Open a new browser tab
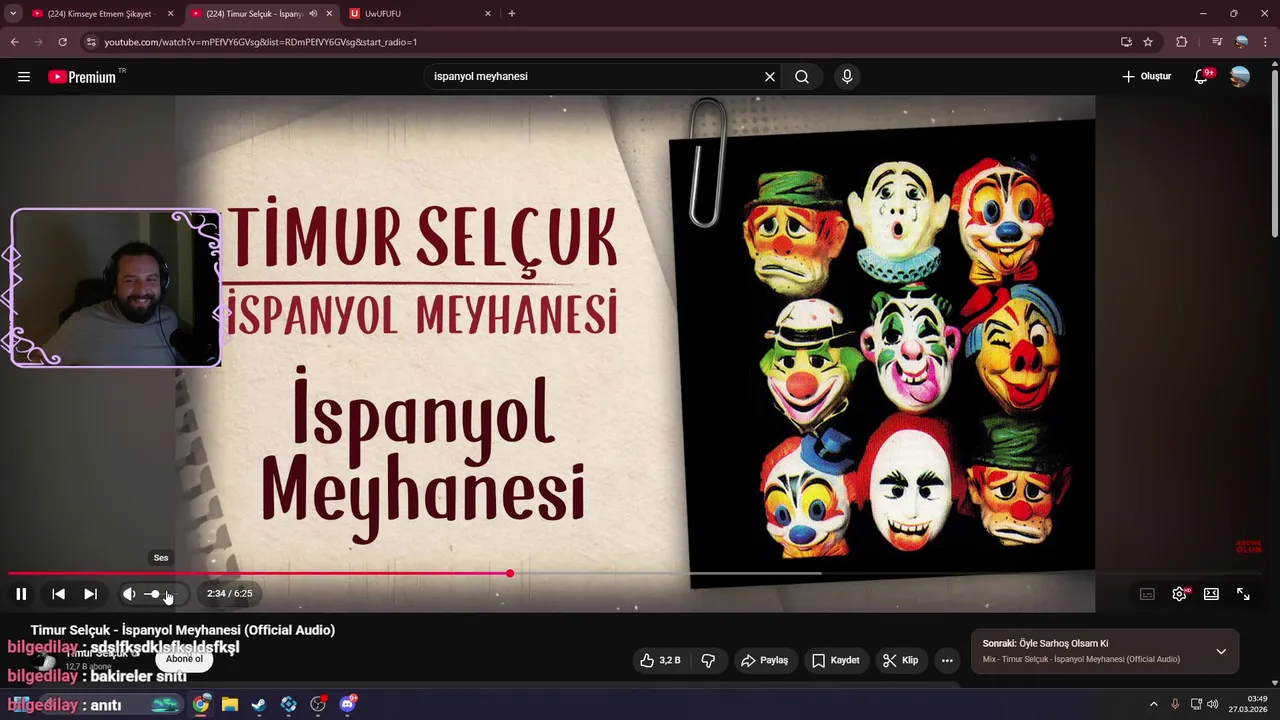Image resolution: width=1280 pixels, height=720 pixels. click(x=512, y=14)
